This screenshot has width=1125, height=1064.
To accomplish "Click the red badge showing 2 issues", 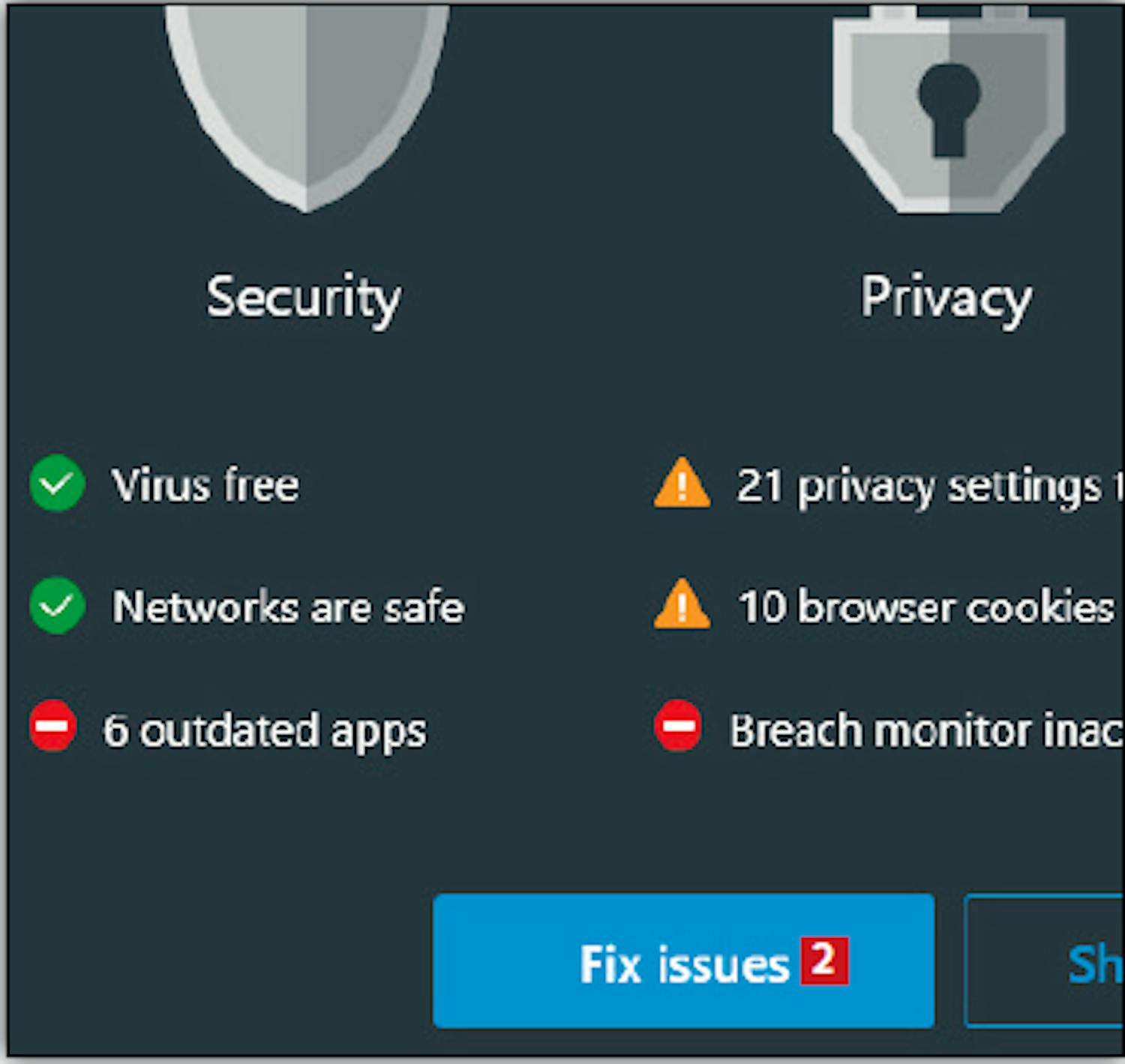I will [x=823, y=960].
